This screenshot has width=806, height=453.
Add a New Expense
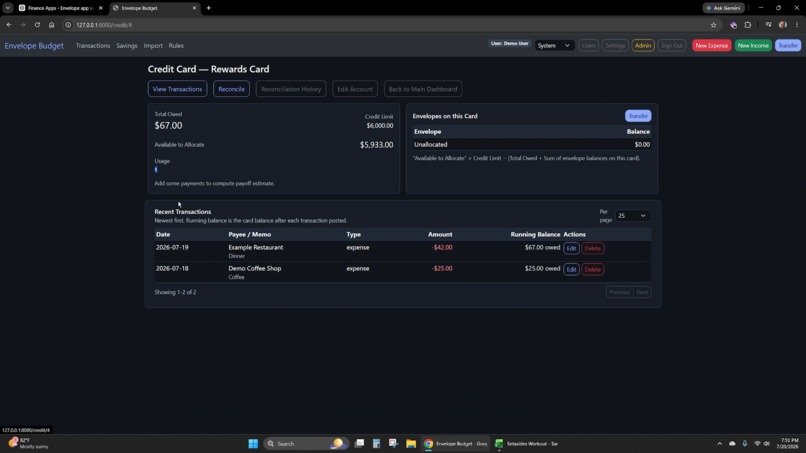click(711, 46)
